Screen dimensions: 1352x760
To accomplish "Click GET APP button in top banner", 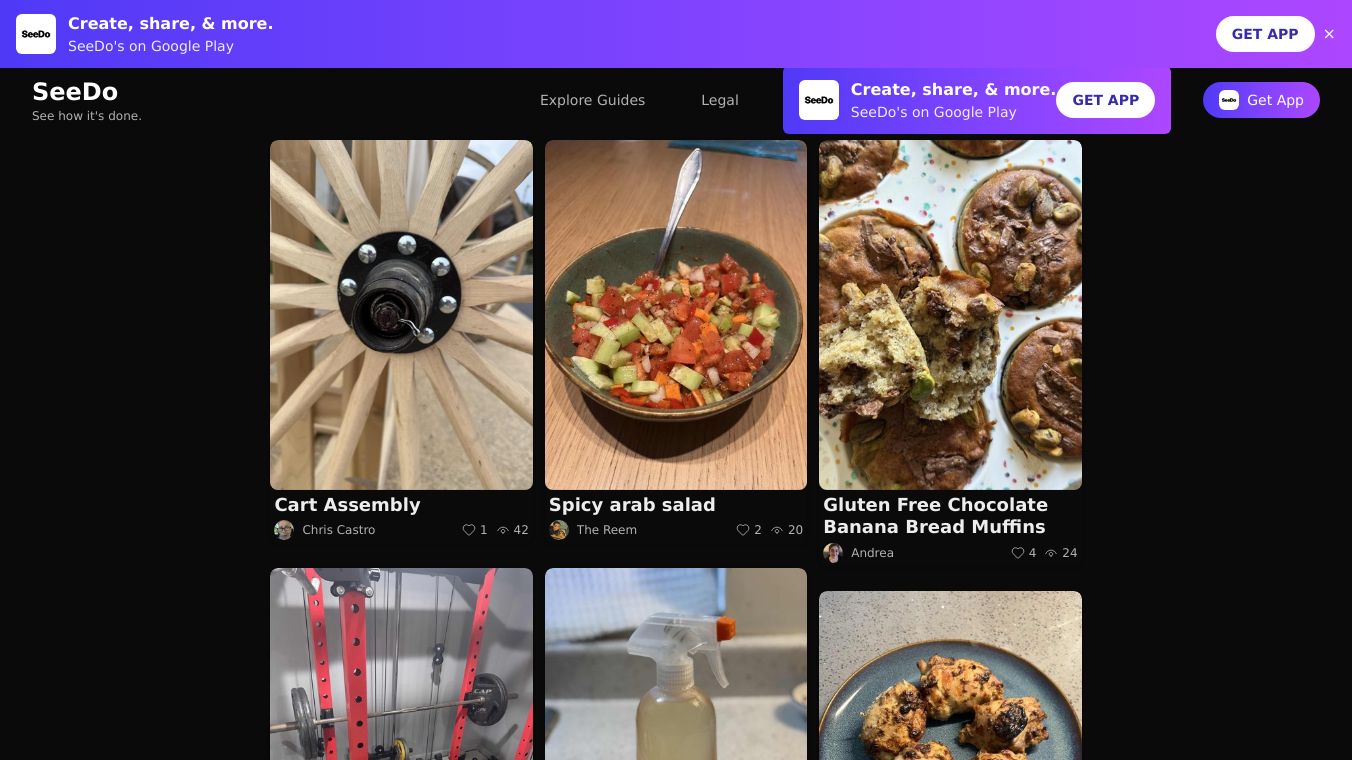I will 1265,34.
